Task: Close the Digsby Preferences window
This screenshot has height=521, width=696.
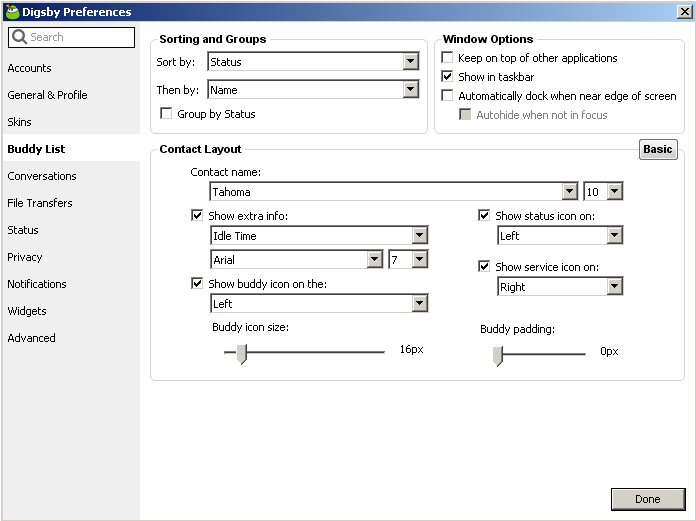Action: click(x=684, y=12)
